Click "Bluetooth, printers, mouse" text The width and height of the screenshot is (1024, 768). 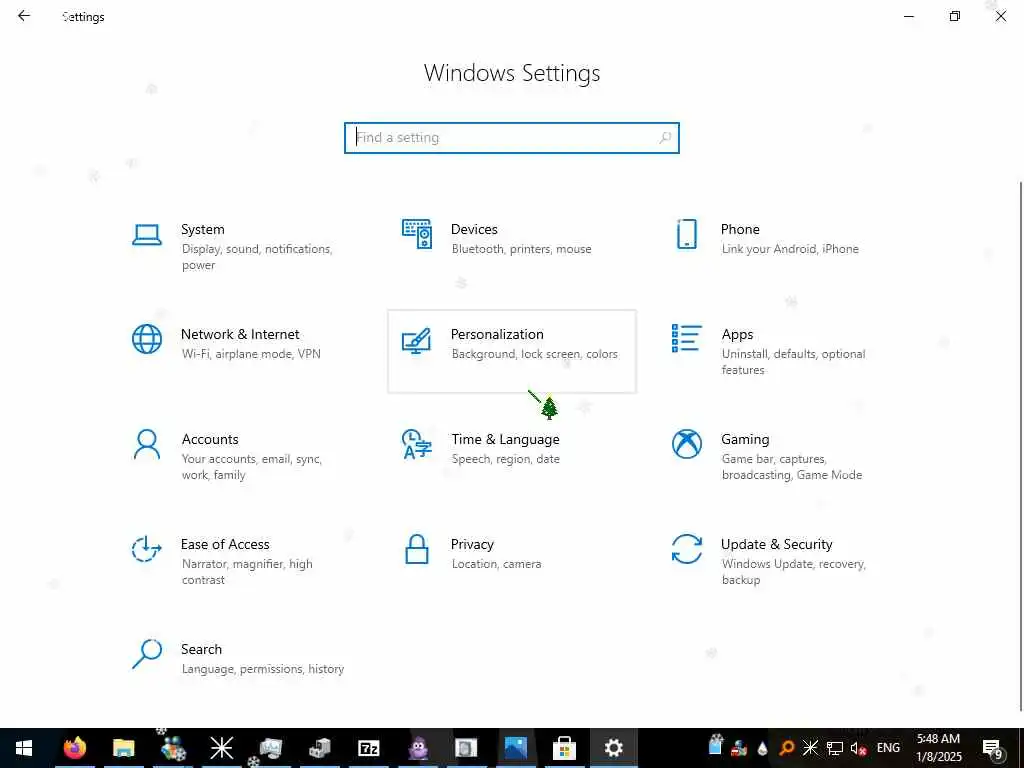point(521,249)
